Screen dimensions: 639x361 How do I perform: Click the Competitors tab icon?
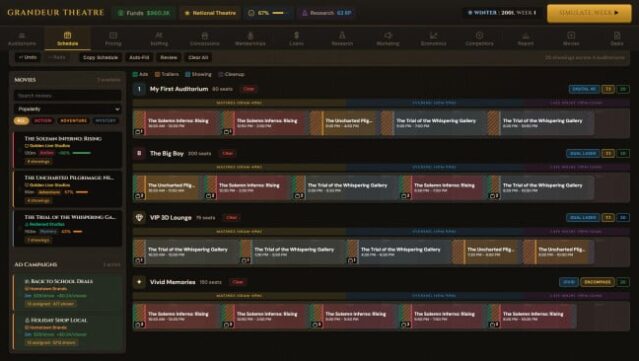479,35
